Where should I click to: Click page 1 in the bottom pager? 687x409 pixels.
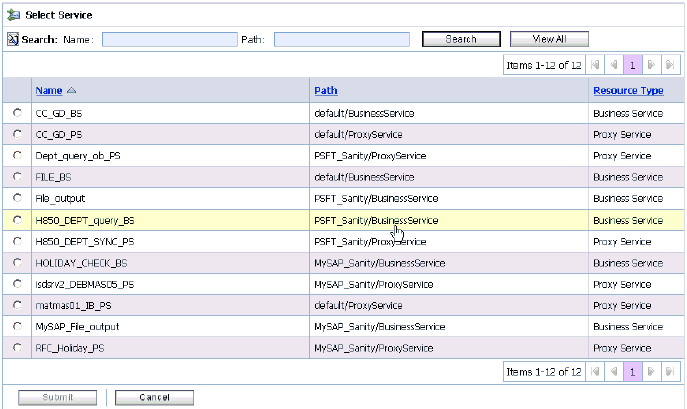pyautogui.click(x=633, y=372)
